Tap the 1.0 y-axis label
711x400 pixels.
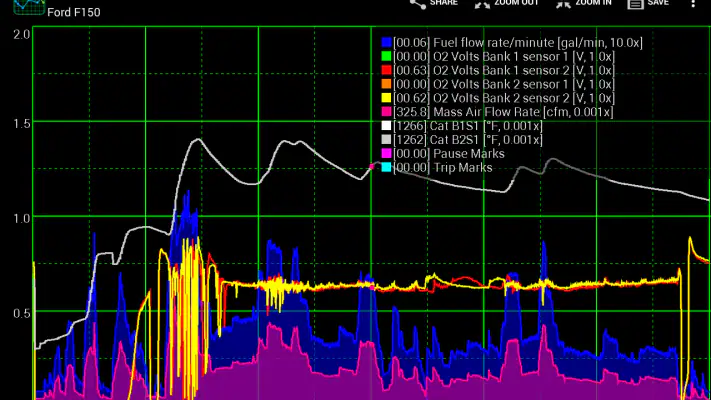pos(22,218)
